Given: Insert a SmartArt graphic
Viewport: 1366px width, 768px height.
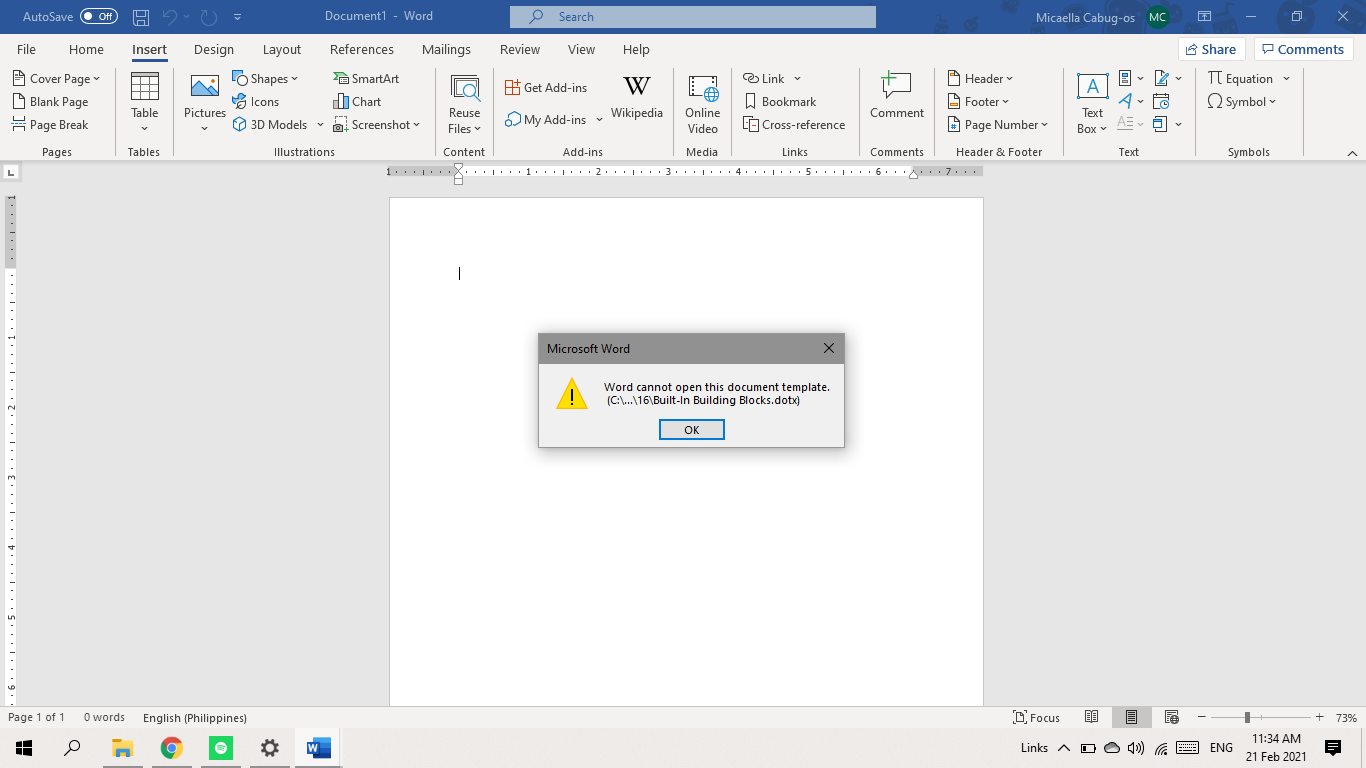Looking at the screenshot, I should 366,78.
